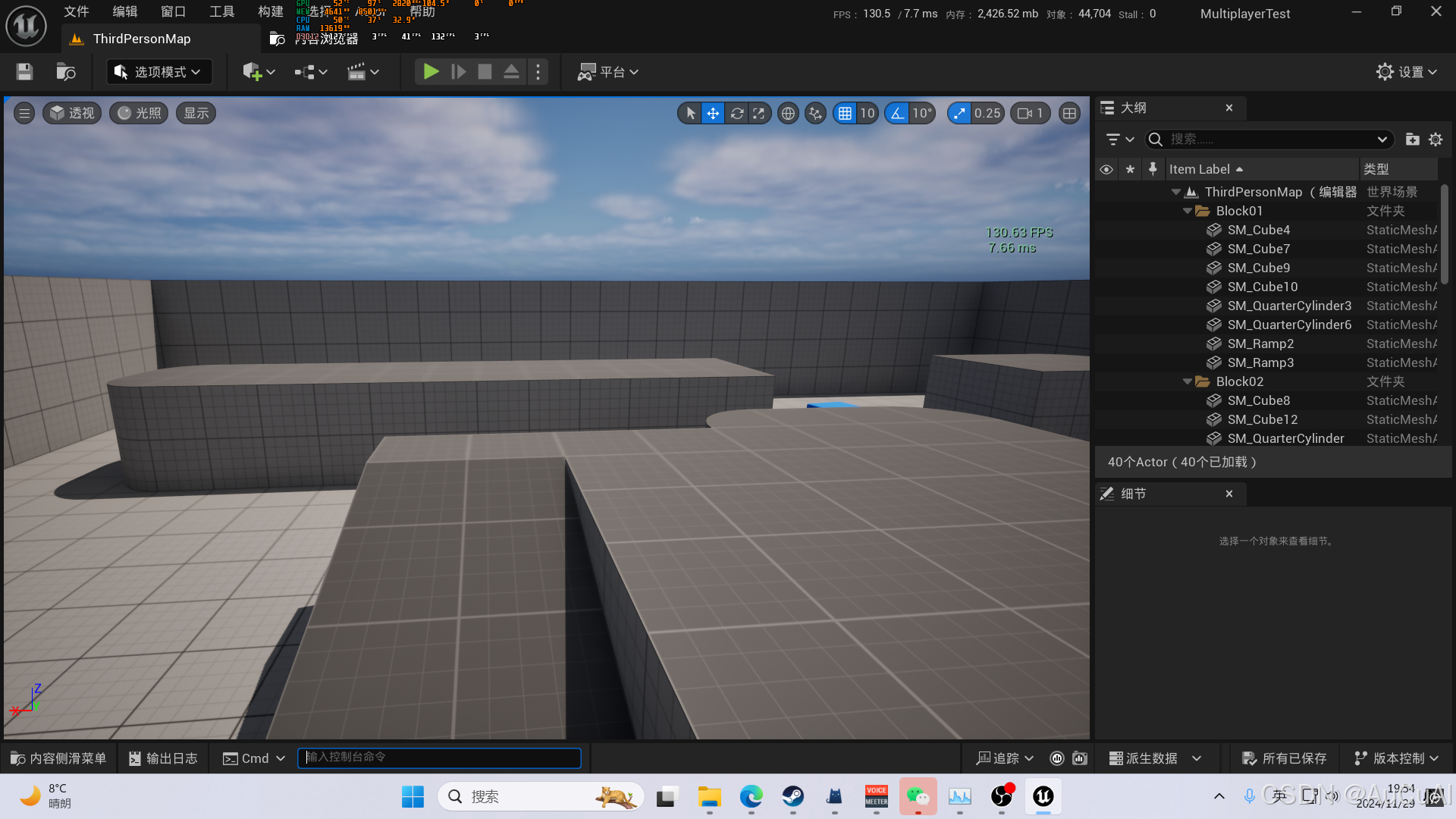The width and height of the screenshot is (1456, 819).
Task: Click the 输出日志 button
Action: tap(163, 758)
